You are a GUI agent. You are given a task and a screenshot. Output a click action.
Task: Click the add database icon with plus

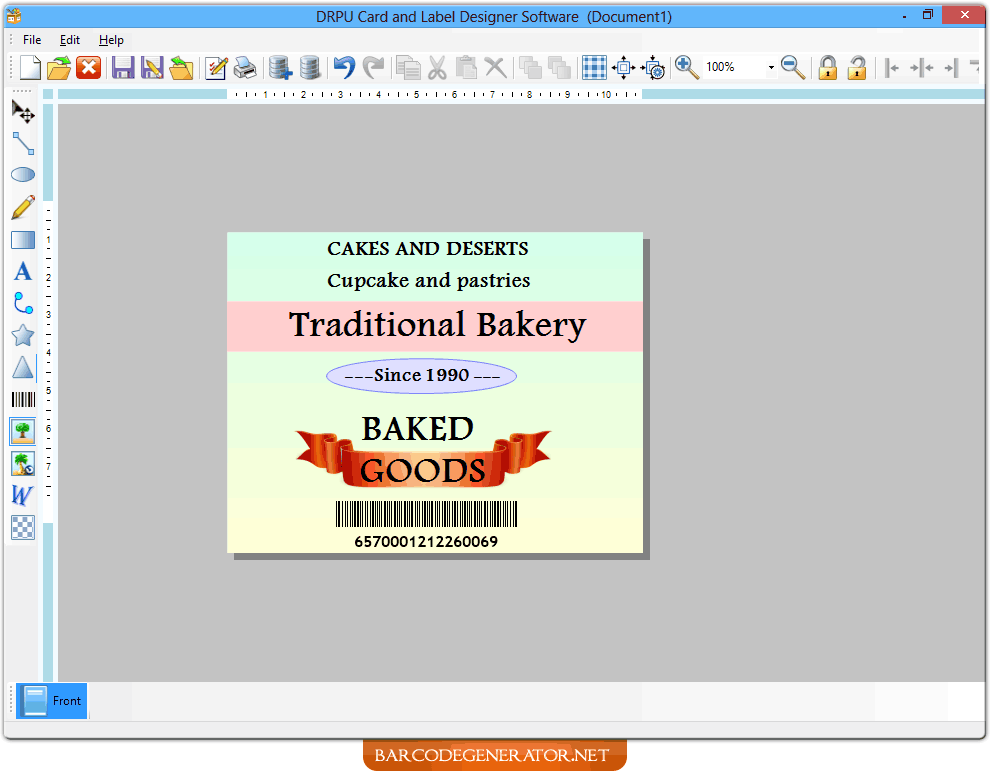click(x=280, y=68)
